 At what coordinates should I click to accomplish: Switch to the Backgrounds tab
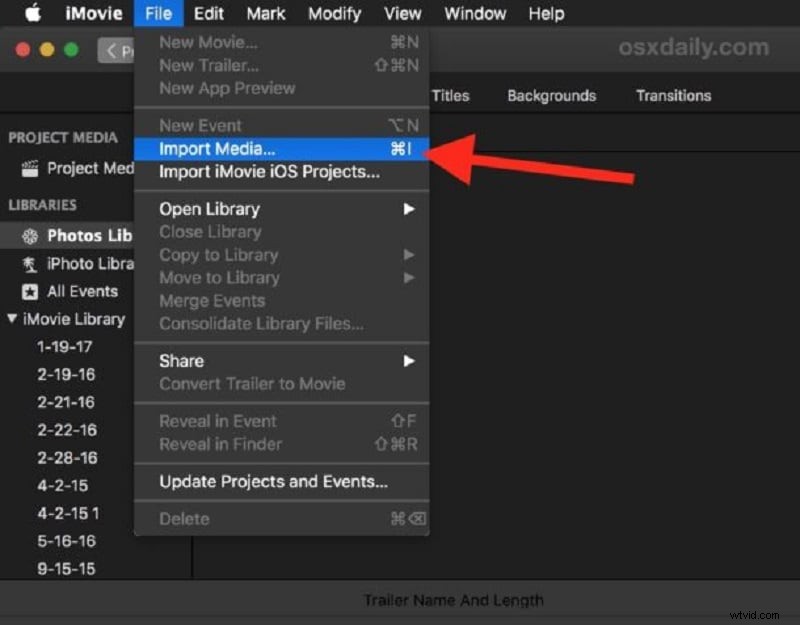click(551, 95)
